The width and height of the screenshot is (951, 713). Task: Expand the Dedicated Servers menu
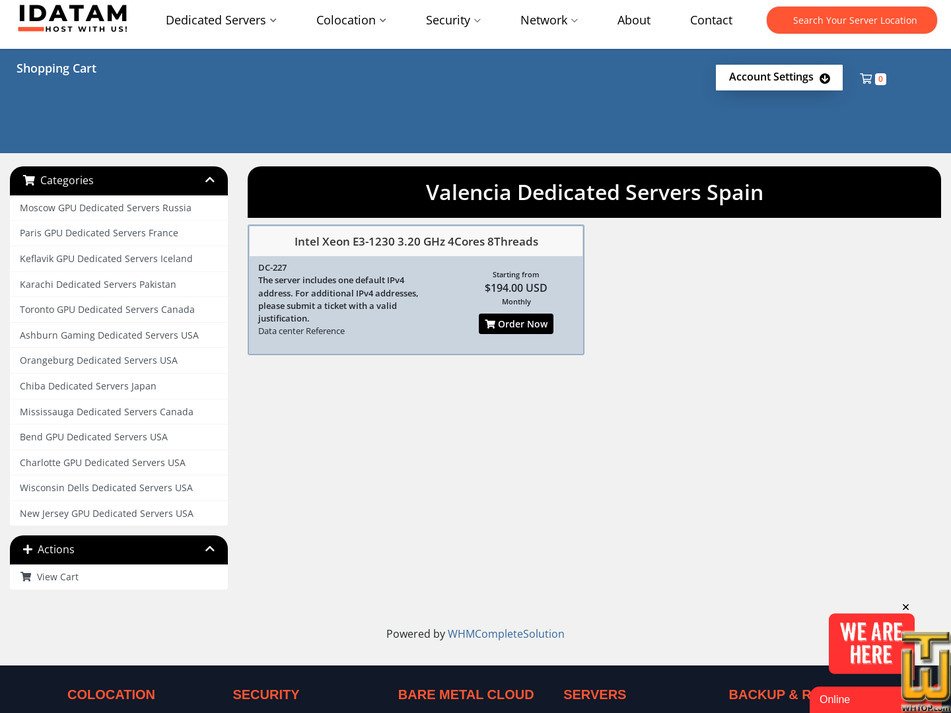tap(221, 20)
